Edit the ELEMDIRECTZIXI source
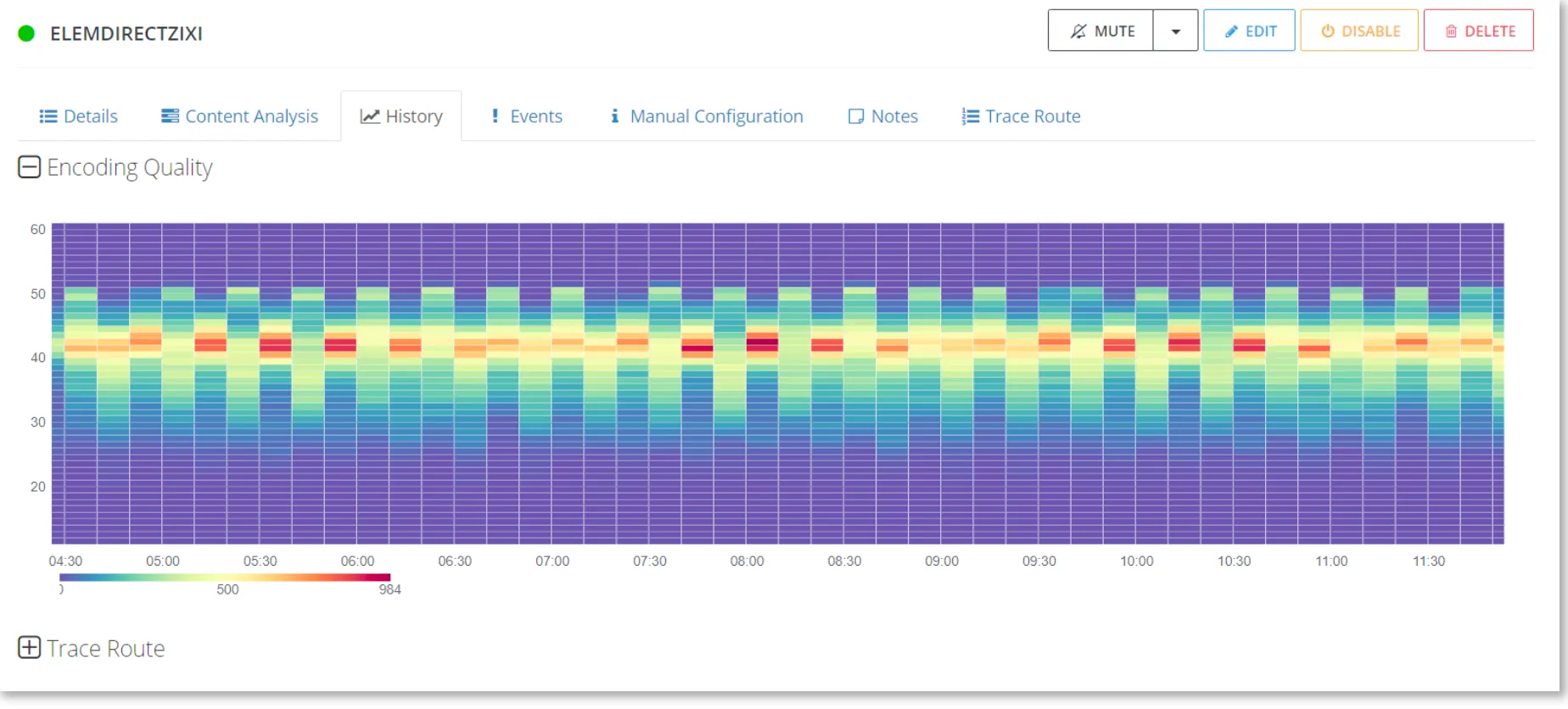1568x709 pixels. pyautogui.click(x=1249, y=31)
